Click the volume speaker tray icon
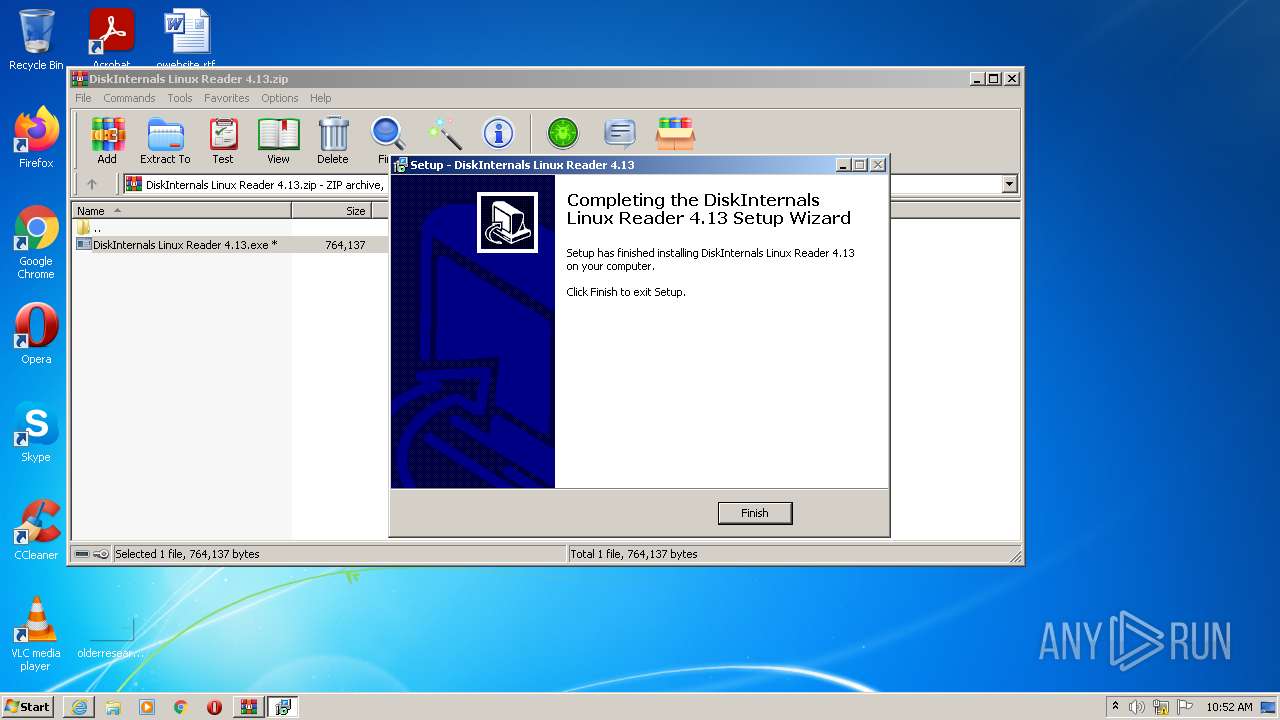The width and height of the screenshot is (1280, 720). [1137, 707]
